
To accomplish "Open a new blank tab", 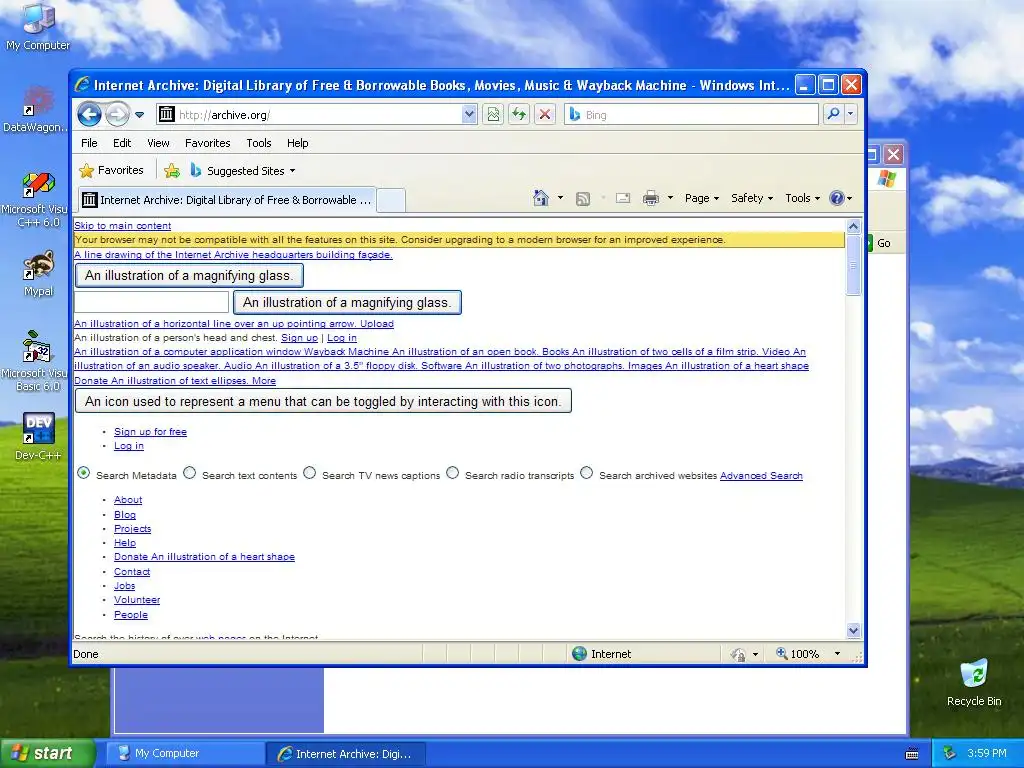I will coord(391,200).
